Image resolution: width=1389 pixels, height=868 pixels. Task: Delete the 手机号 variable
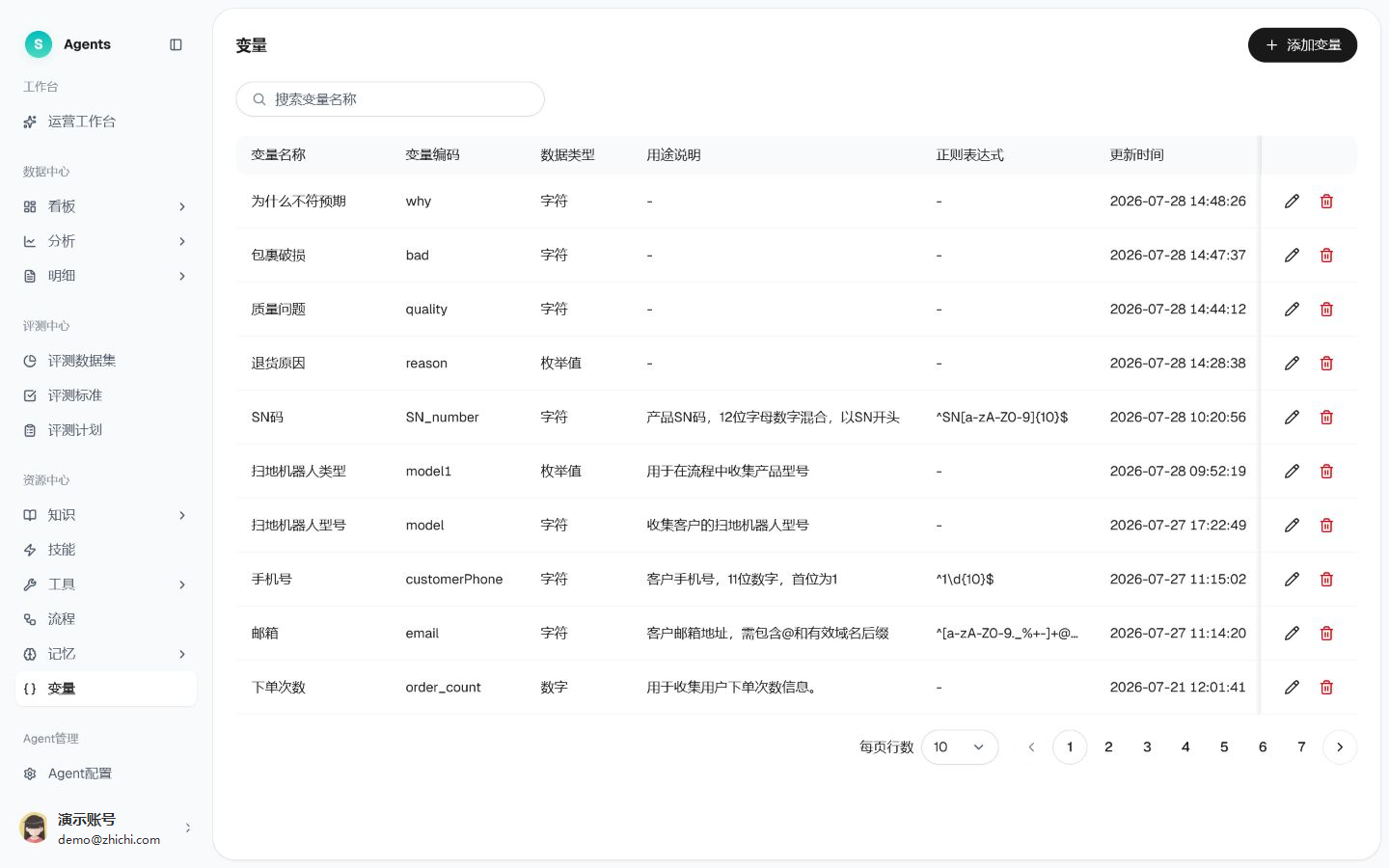[1326, 580]
